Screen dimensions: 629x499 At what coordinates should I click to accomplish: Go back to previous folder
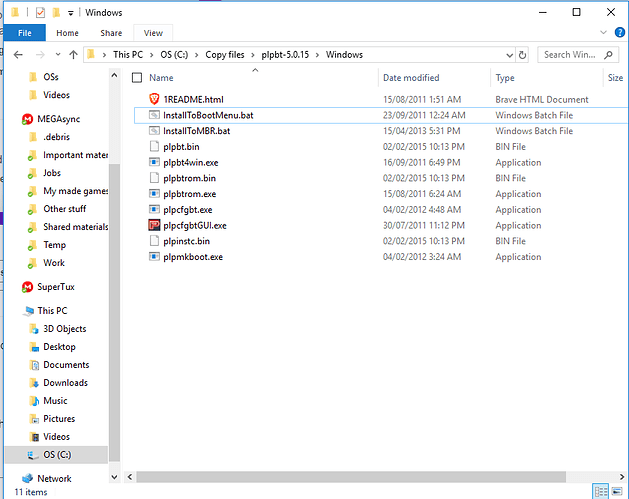(18, 55)
